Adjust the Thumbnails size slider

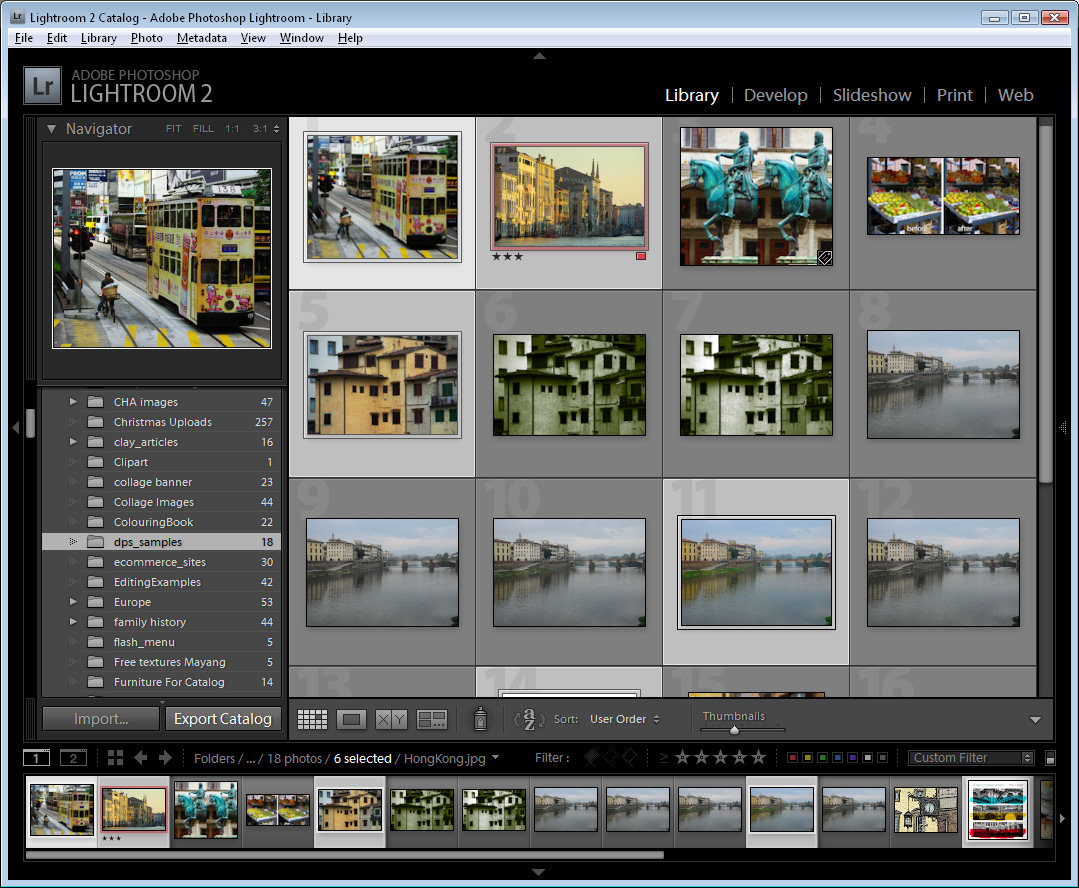click(735, 730)
